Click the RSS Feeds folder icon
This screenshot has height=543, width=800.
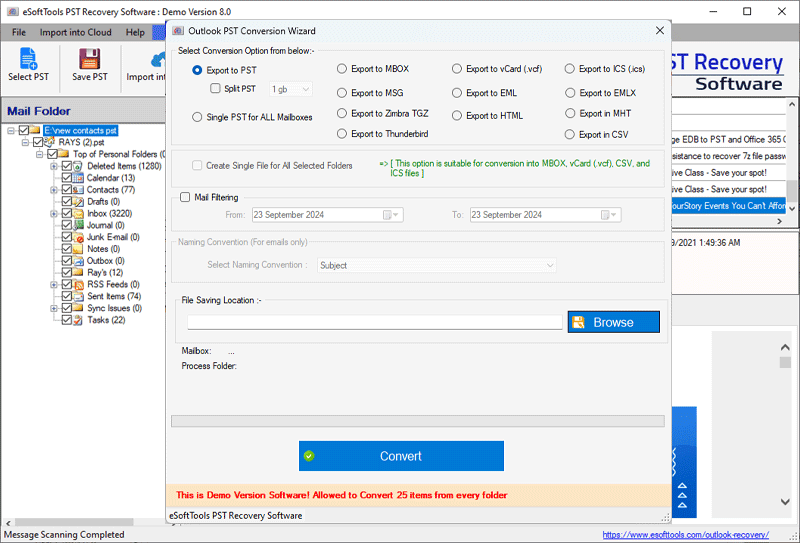coord(78,284)
